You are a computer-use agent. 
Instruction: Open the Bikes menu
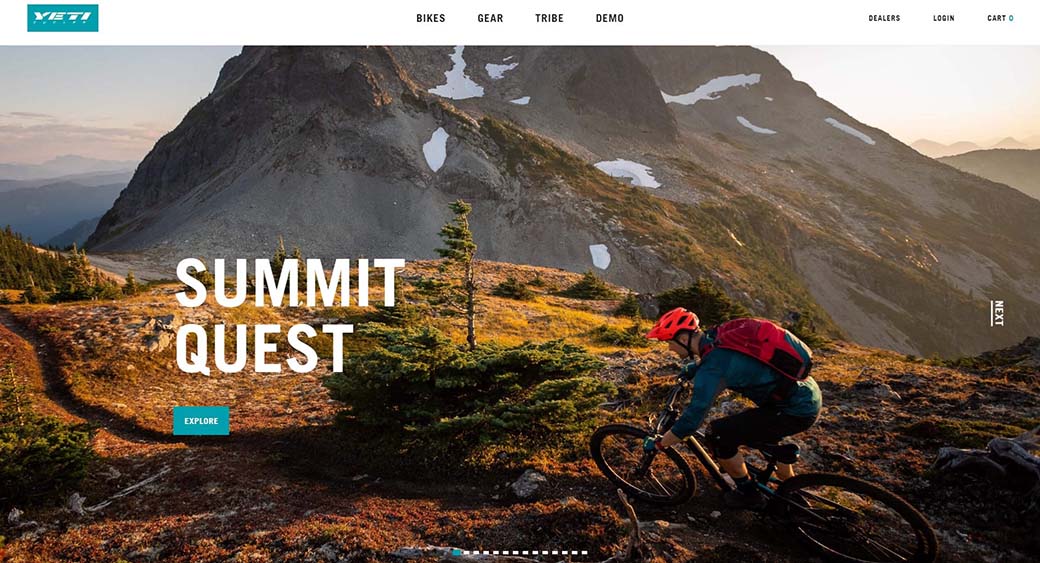[430, 19]
